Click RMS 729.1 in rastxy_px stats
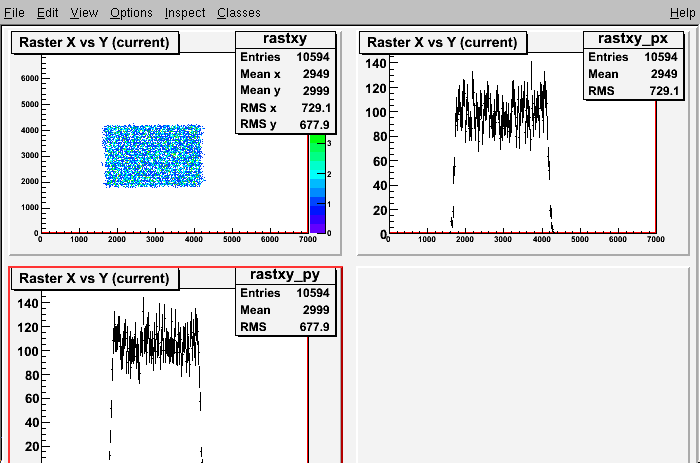This screenshot has height=463, width=700. [x=633, y=91]
